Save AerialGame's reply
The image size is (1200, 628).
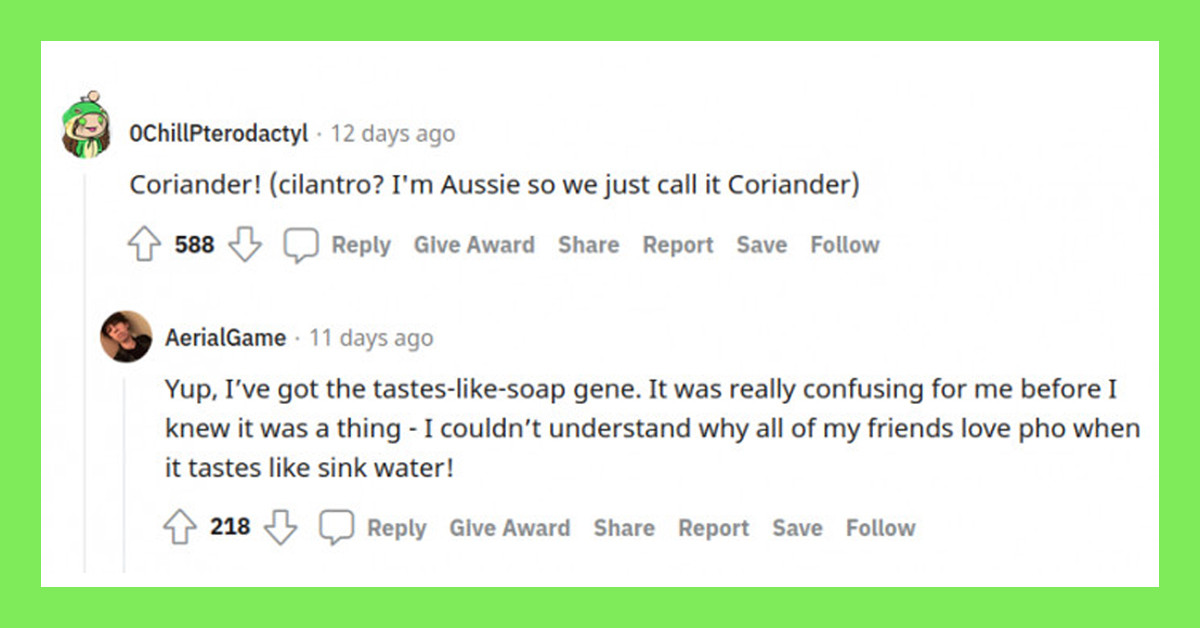[x=796, y=528]
